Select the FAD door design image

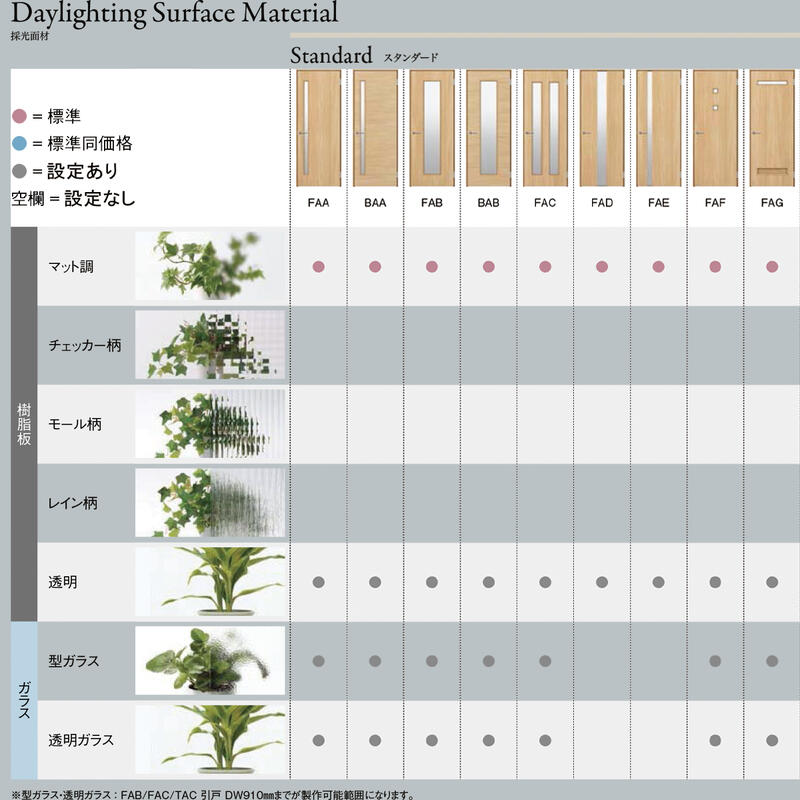coord(602,128)
